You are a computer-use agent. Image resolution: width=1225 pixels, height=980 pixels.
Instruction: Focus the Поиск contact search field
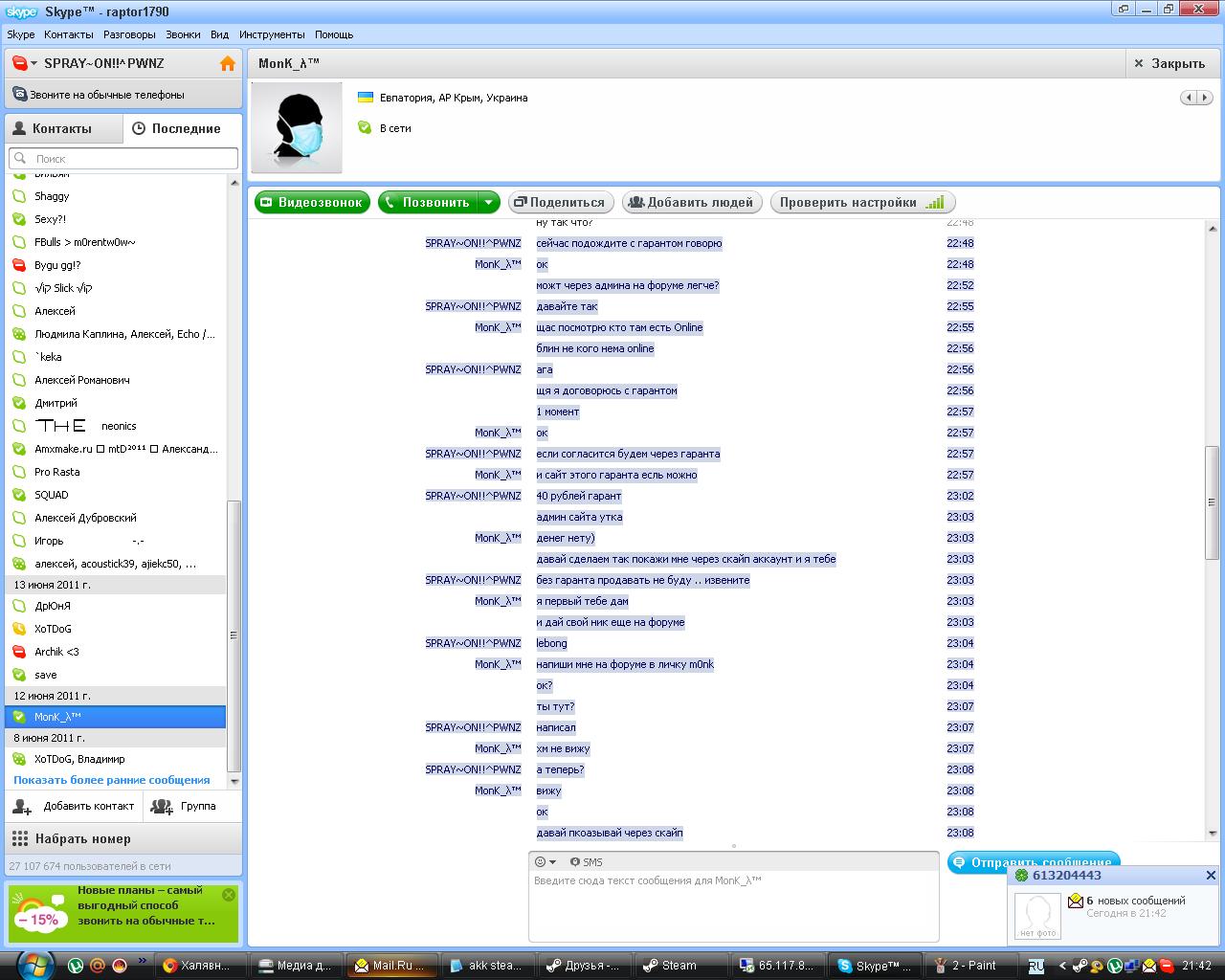pos(123,159)
